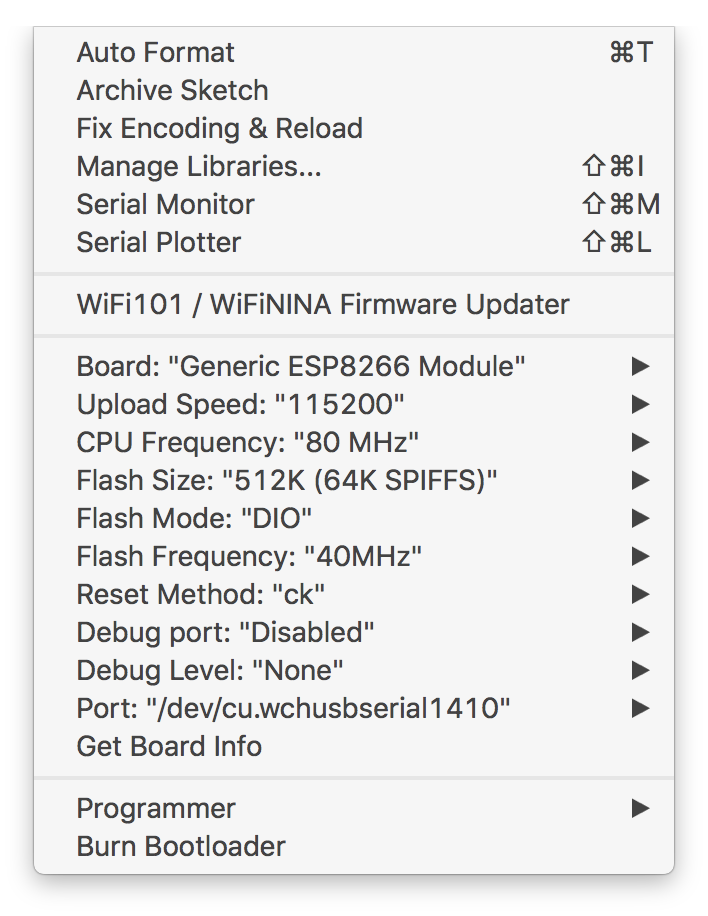
Task: Expand Upload Speed submenu arrow
Action: coord(641,404)
